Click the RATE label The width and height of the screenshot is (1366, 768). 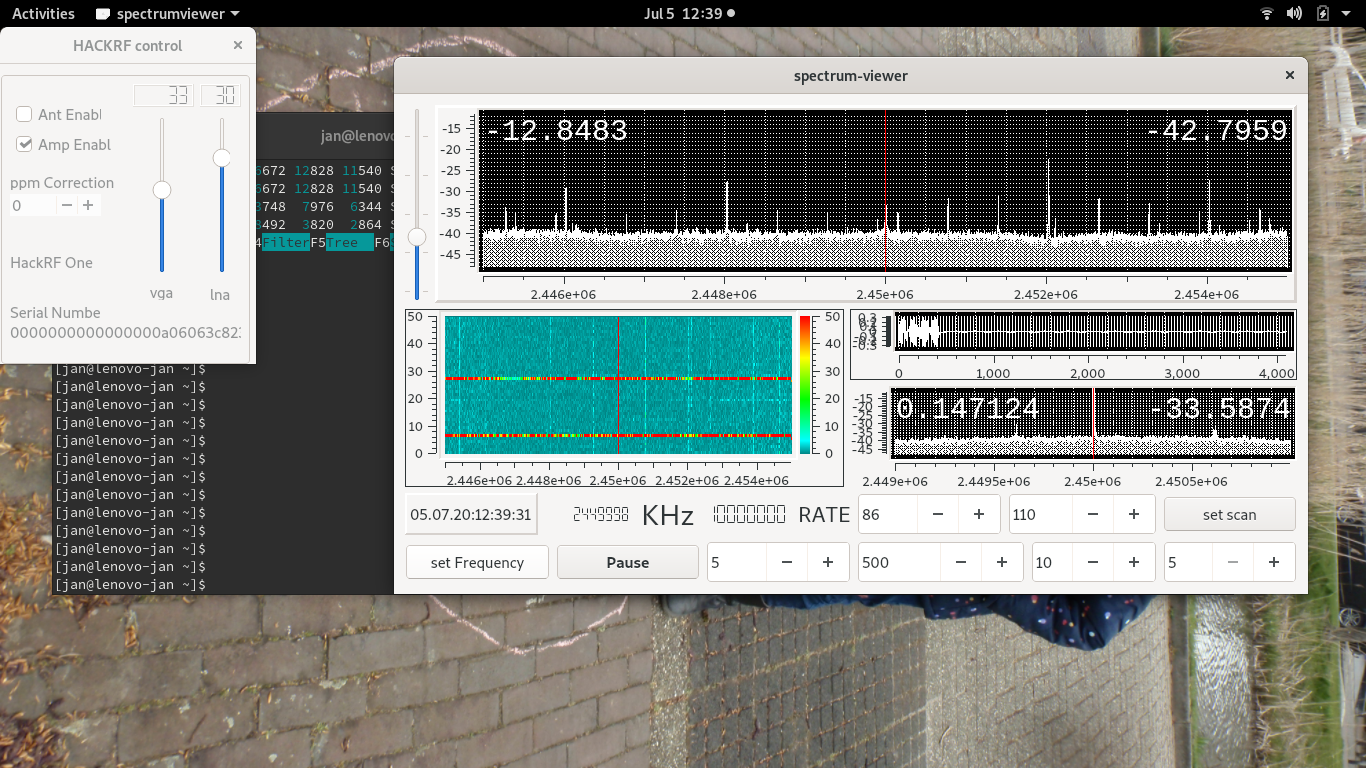point(824,515)
